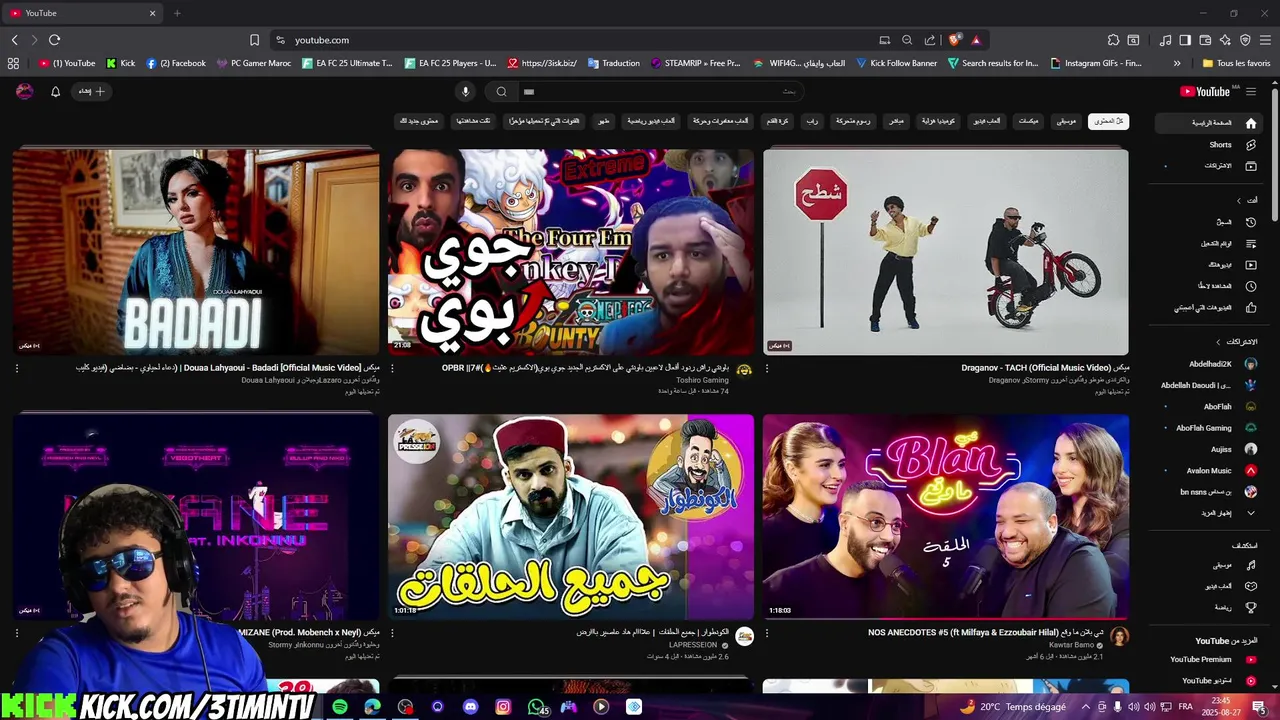The width and height of the screenshot is (1280, 720).
Task: Open the browser main menu icon
Action: click(1266, 40)
